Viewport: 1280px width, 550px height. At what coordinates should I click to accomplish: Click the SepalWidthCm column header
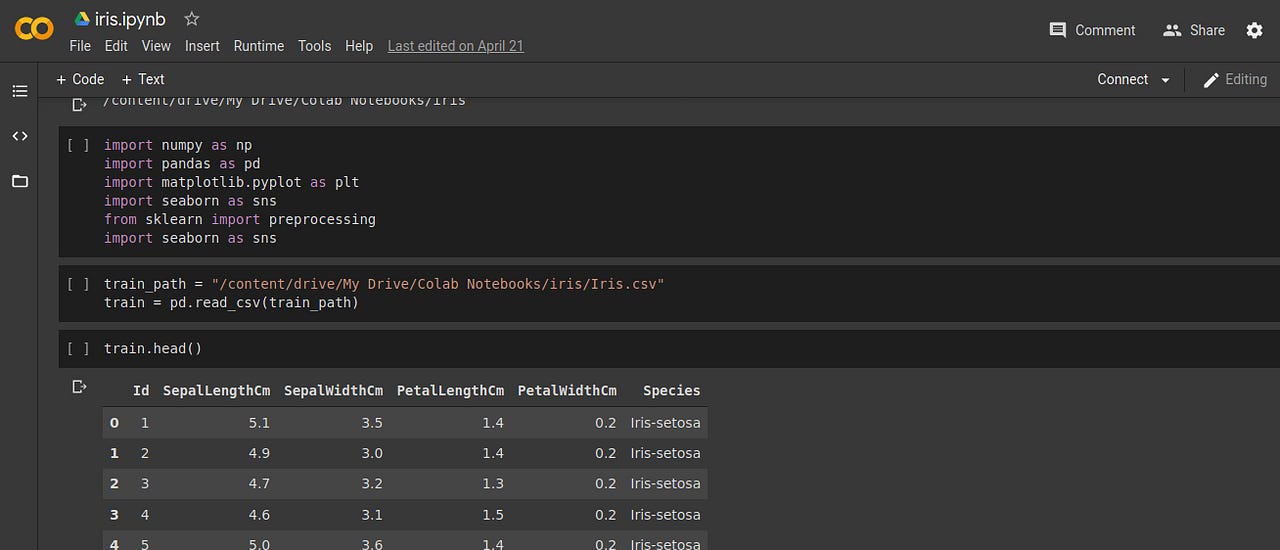click(333, 391)
